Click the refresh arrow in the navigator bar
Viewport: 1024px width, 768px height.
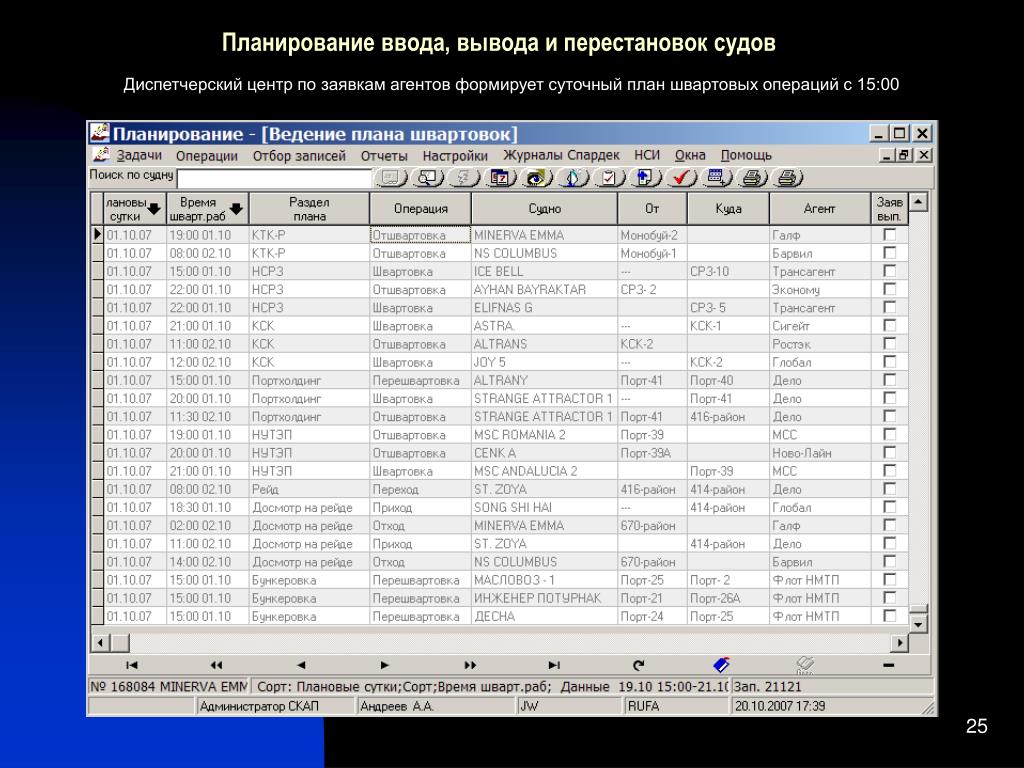tap(639, 665)
